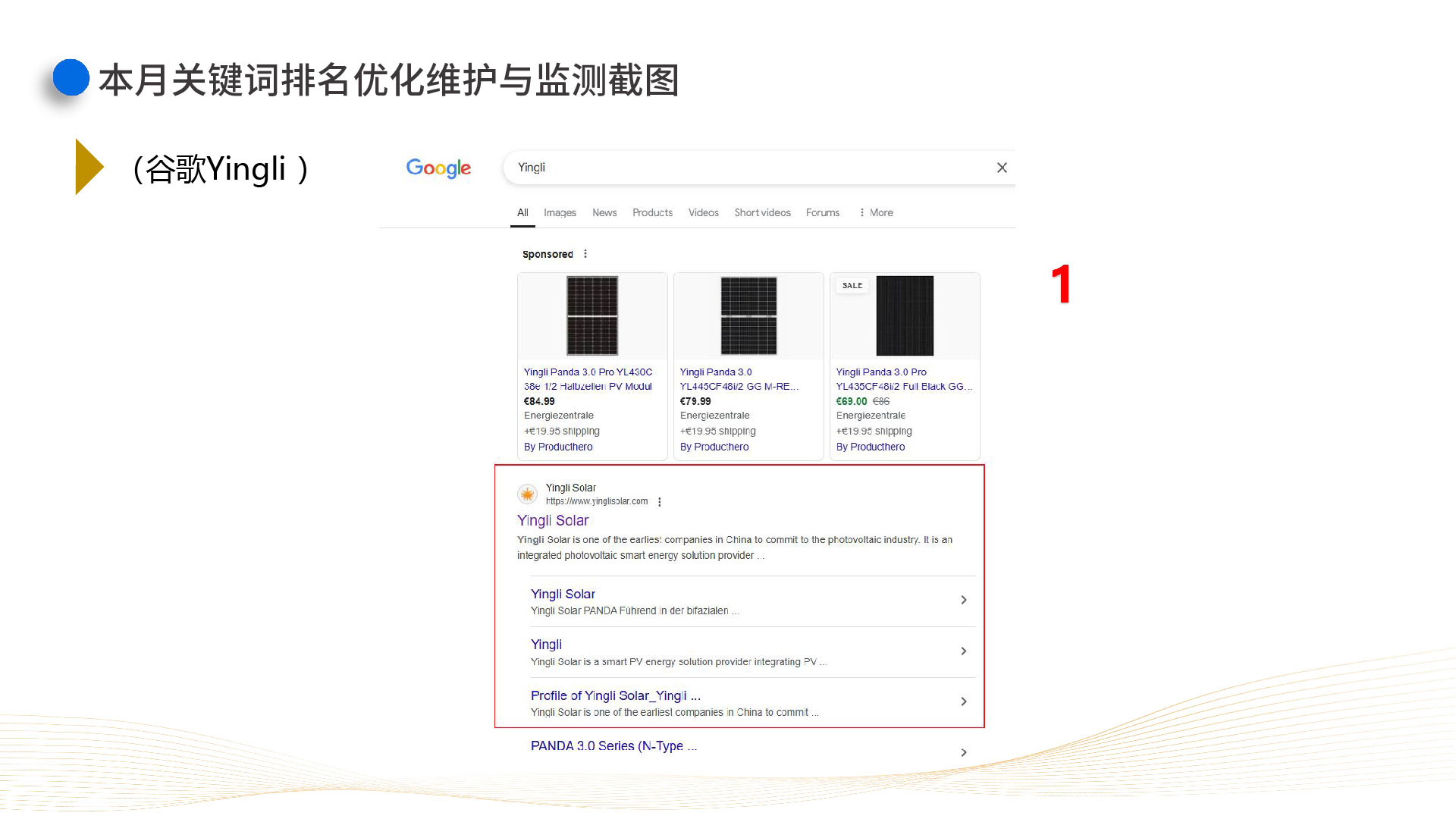Clear the search box with the X icon
Screen dimensions: 1456x819
(1002, 168)
